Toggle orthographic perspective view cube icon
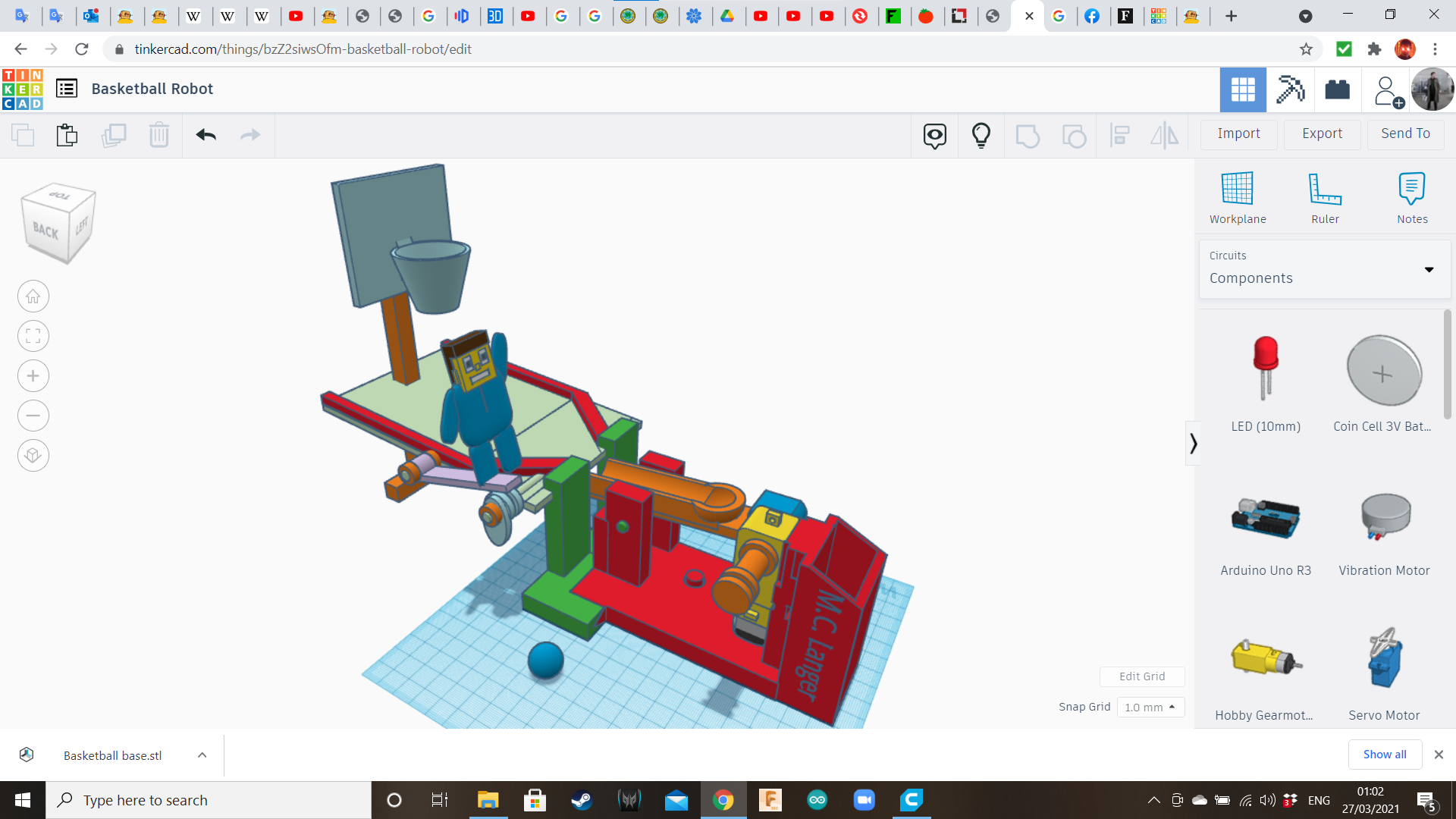1456x819 pixels. pos(33,456)
